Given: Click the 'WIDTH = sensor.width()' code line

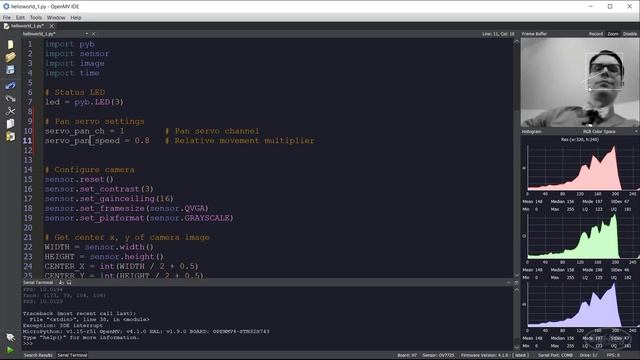Looking at the screenshot, I should [99, 247].
